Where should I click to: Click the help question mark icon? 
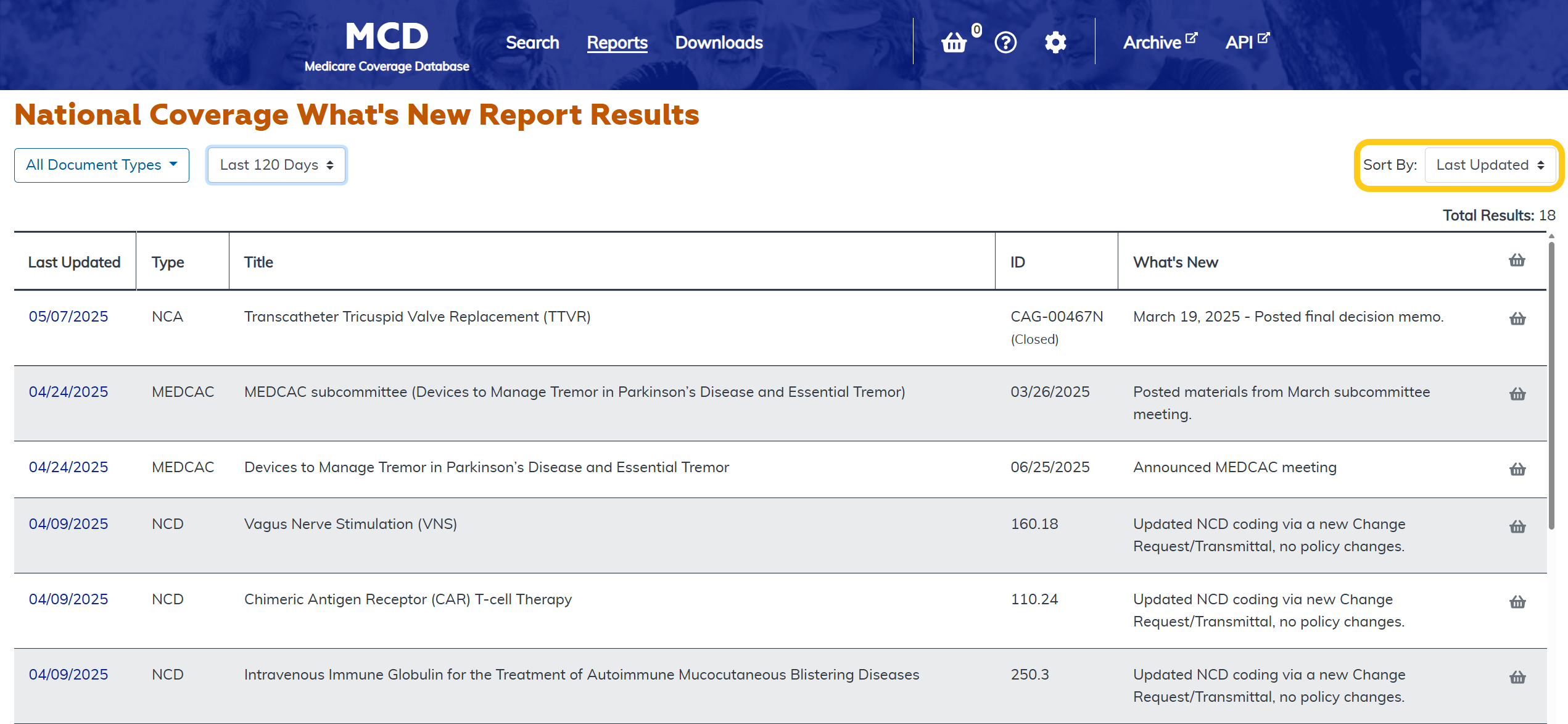click(x=1005, y=43)
